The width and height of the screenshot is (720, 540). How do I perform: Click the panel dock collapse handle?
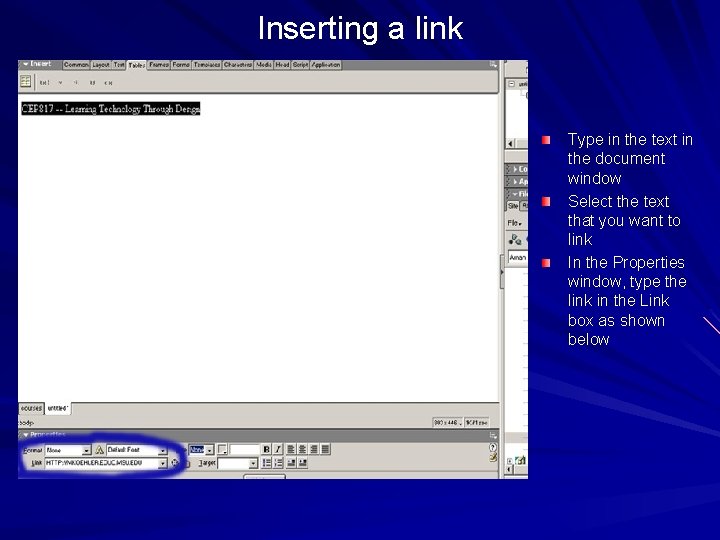tap(502, 272)
